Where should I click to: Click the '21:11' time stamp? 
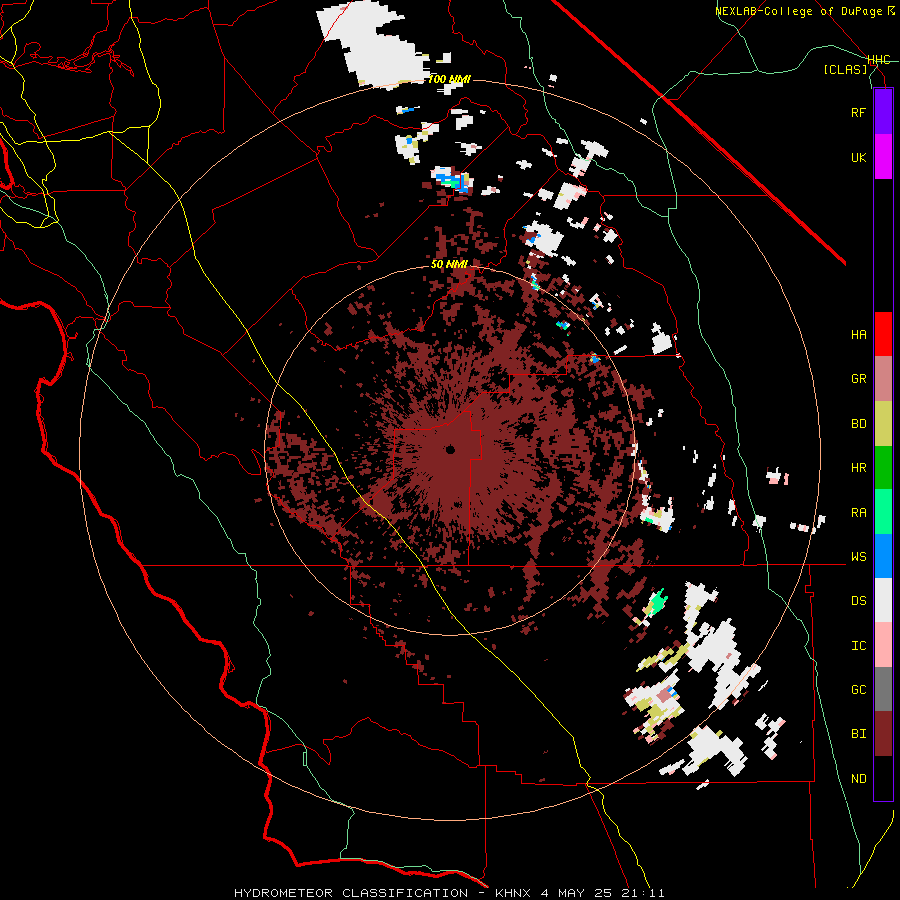click(643, 893)
